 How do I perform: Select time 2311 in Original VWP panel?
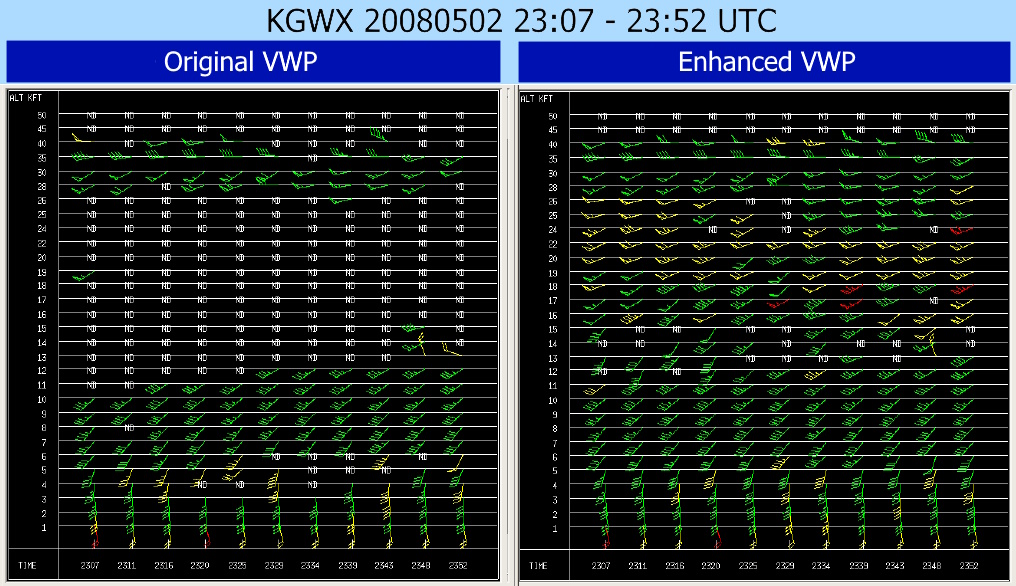(x=126, y=565)
